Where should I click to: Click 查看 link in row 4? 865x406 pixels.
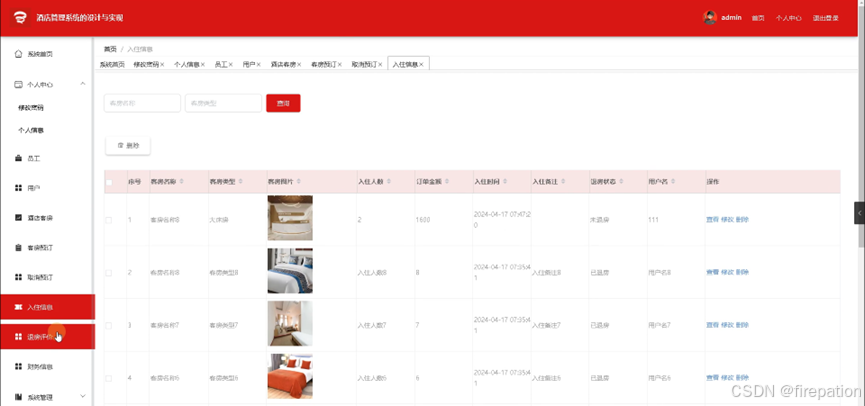coord(712,378)
